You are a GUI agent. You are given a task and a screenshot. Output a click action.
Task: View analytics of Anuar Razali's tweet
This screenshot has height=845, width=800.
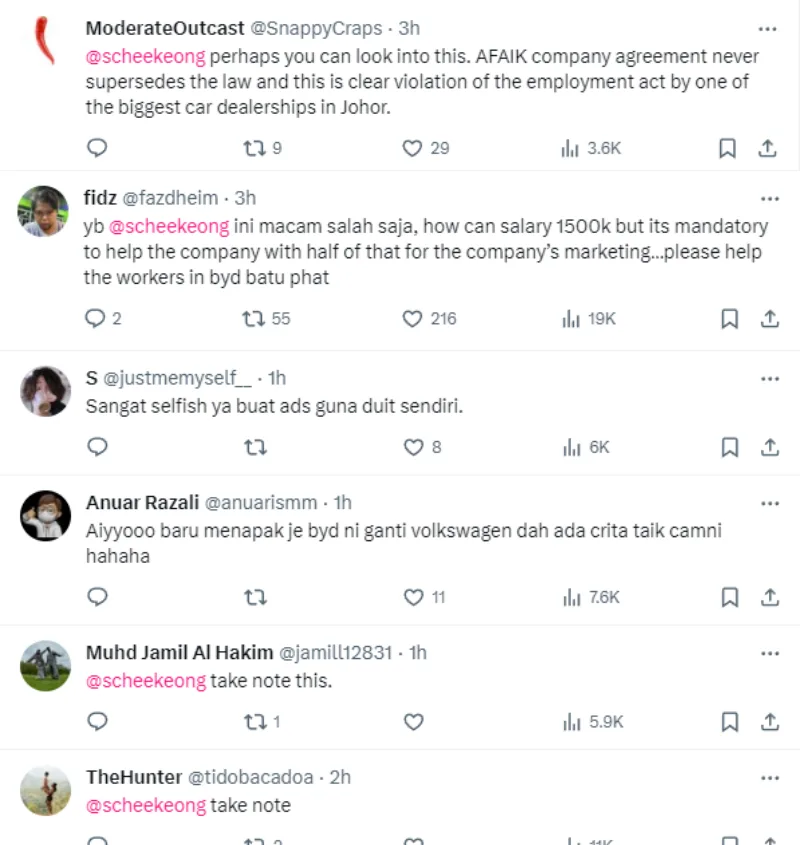point(571,597)
